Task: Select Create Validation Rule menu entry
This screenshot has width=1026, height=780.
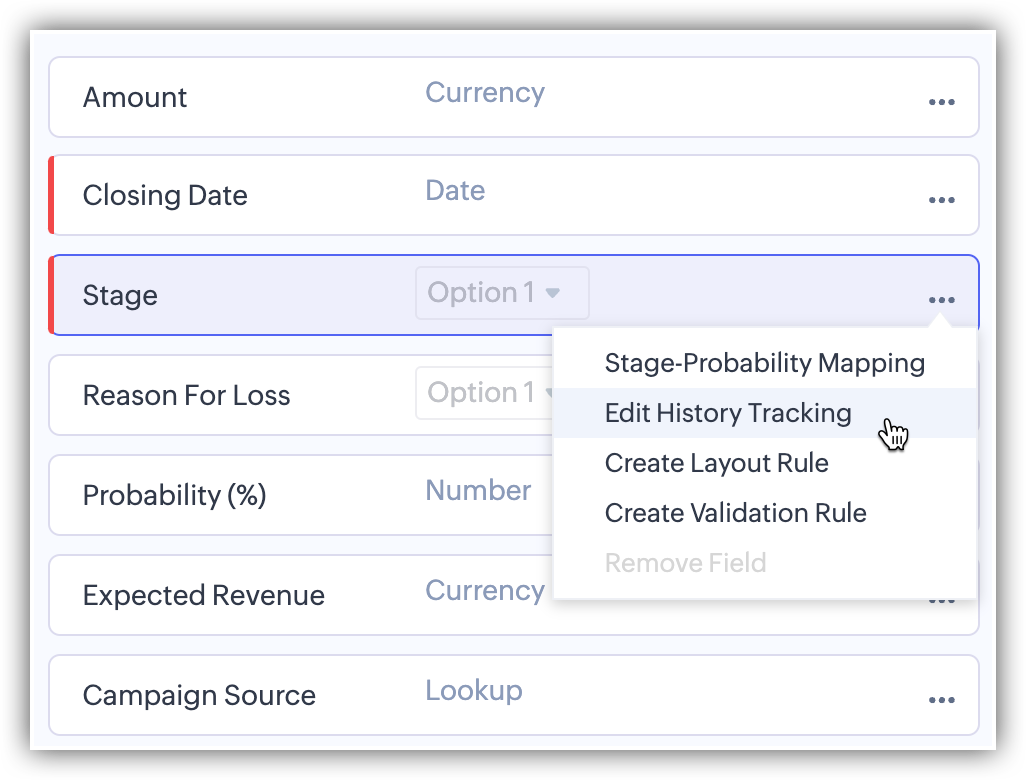Action: [x=735, y=513]
